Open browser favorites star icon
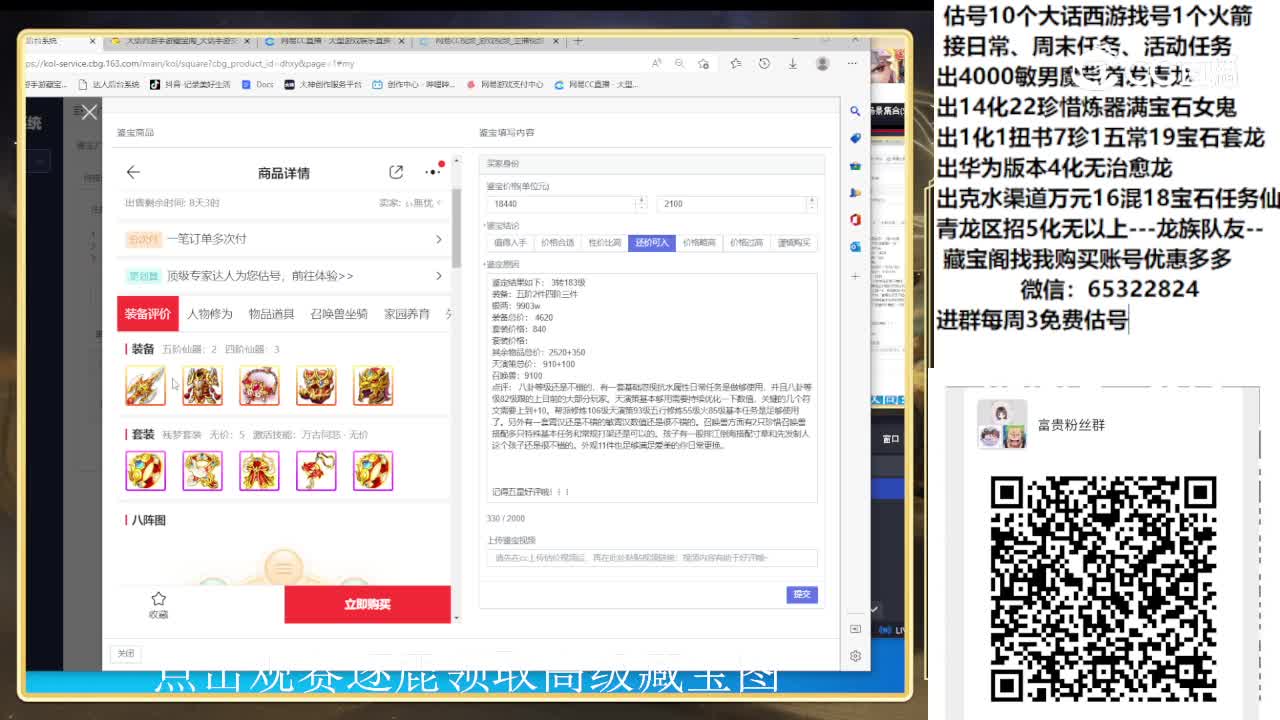 735,63
